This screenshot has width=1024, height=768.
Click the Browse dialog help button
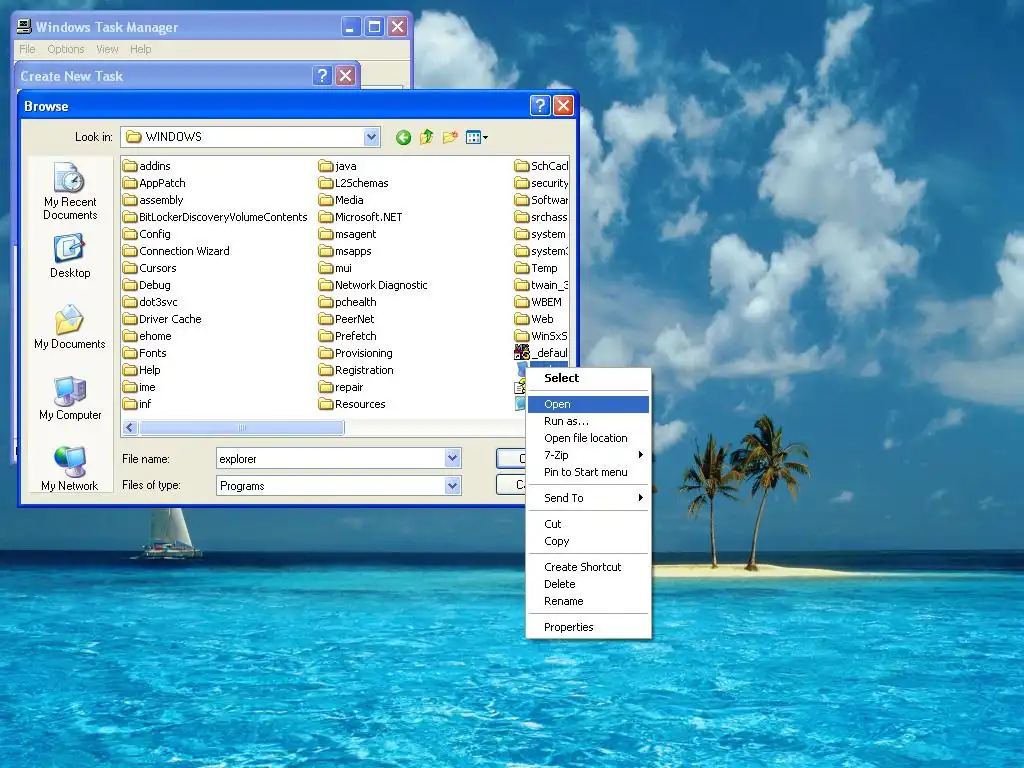tap(540, 105)
